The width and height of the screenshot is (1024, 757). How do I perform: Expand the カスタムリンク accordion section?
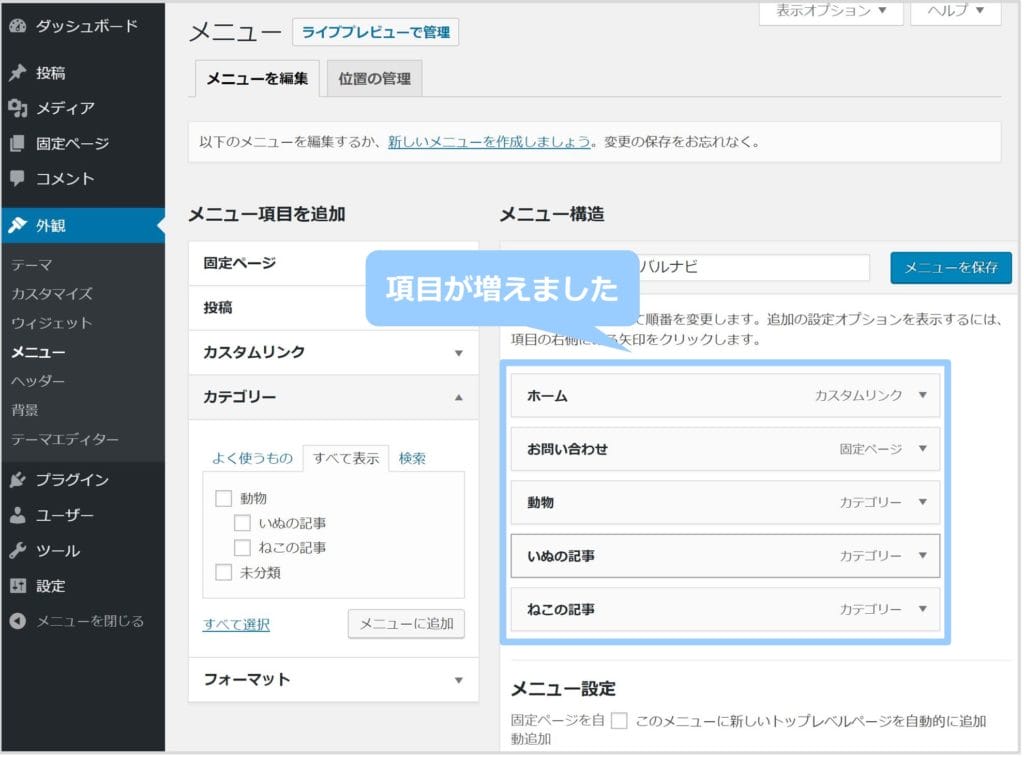(458, 353)
